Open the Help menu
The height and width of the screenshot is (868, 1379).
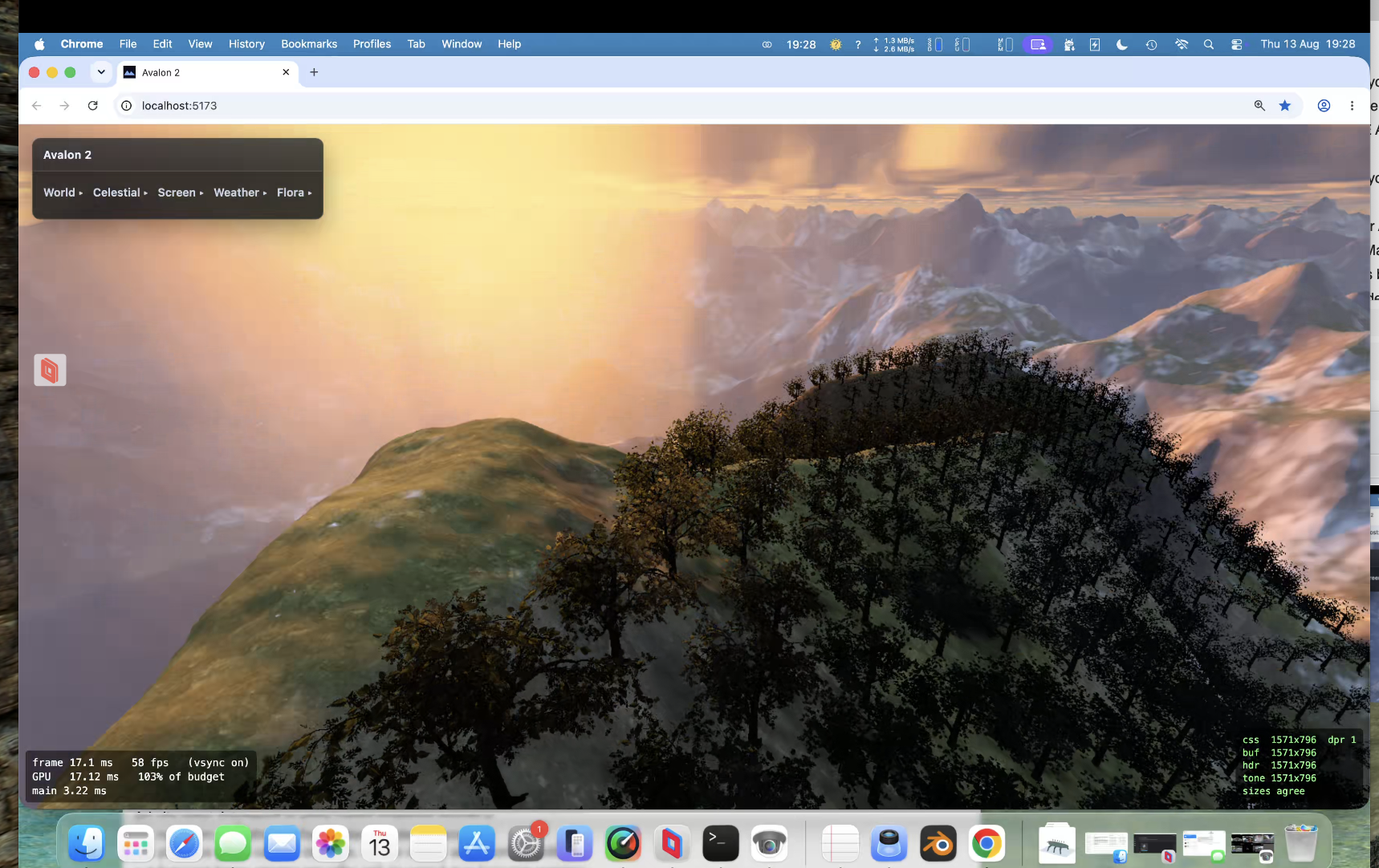tap(509, 44)
